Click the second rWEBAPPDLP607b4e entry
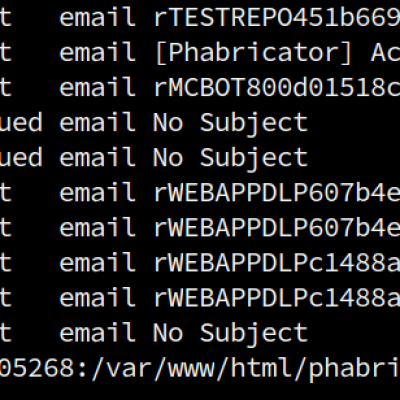Screen dimensions: 400x400 tap(277, 227)
